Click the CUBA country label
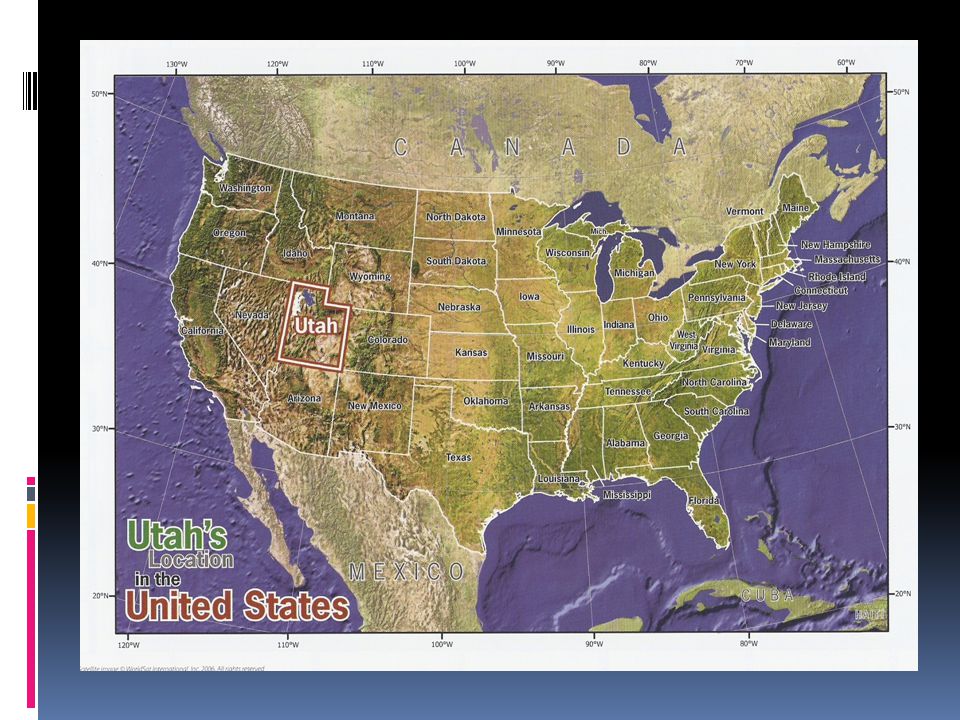 (x=768, y=594)
